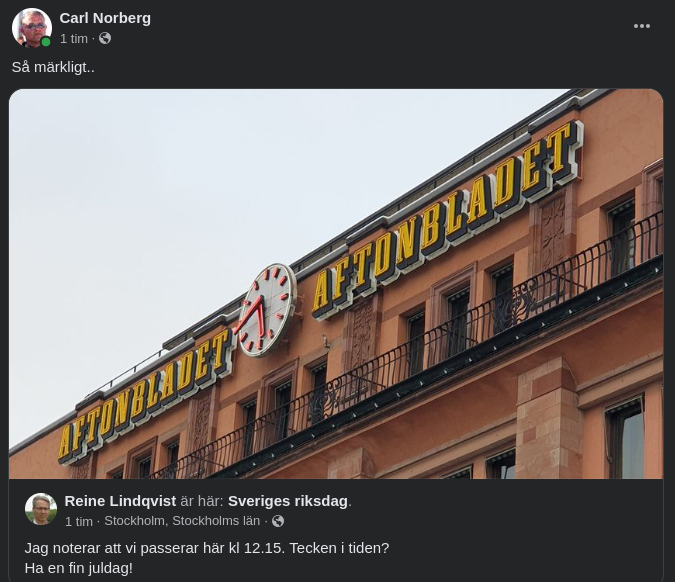Open the Sveriges riksdag location page
Image resolution: width=675 pixels, height=582 pixels.
click(288, 501)
